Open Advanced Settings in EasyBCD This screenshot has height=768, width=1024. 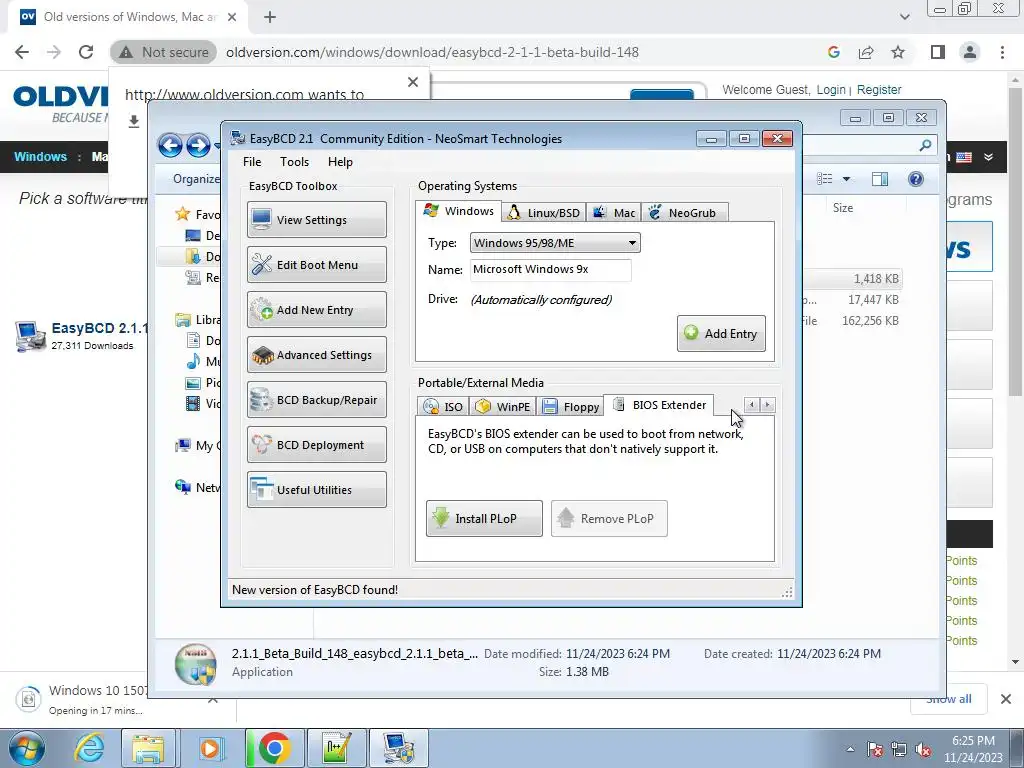(317, 355)
